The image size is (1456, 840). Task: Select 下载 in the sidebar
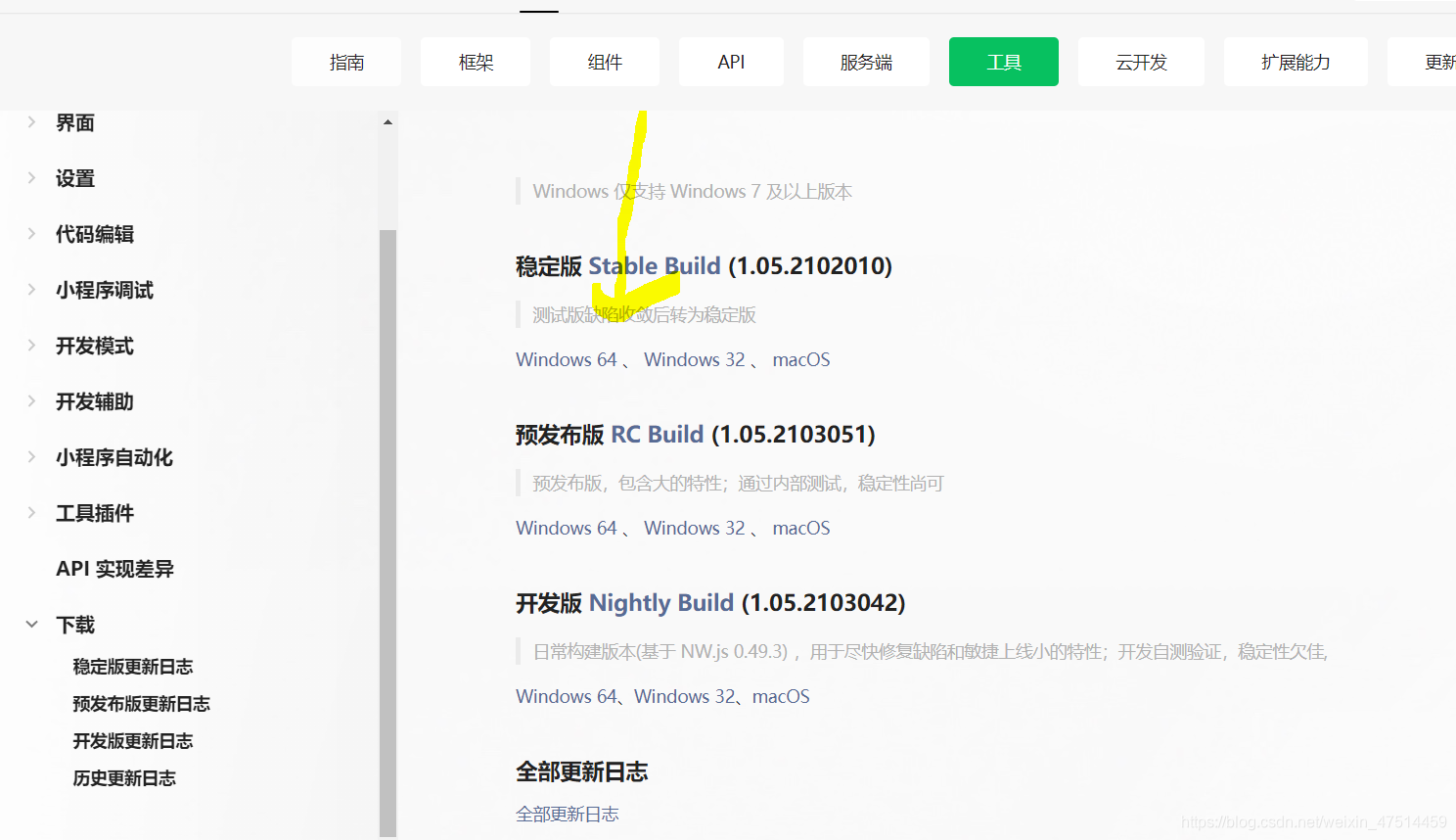point(75,625)
